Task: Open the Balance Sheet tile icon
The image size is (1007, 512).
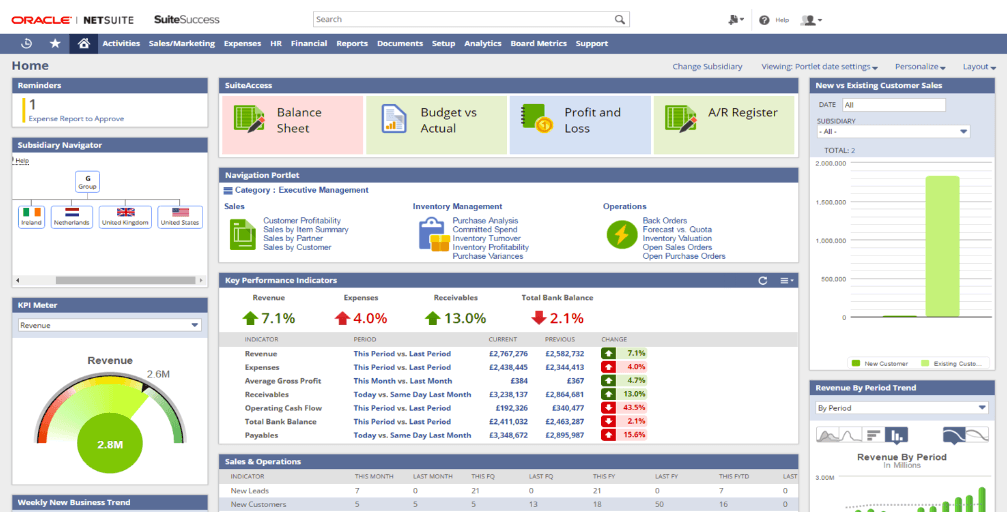Action: click(249, 119)
